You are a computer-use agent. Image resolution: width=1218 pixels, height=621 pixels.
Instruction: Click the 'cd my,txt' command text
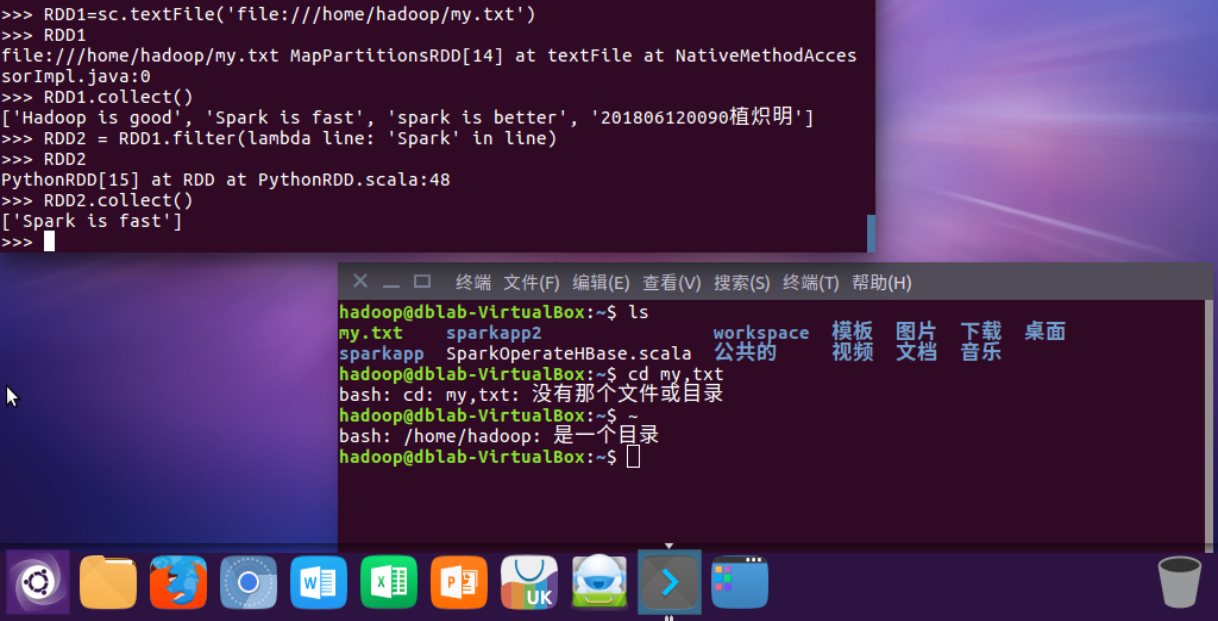pos(675,374)
